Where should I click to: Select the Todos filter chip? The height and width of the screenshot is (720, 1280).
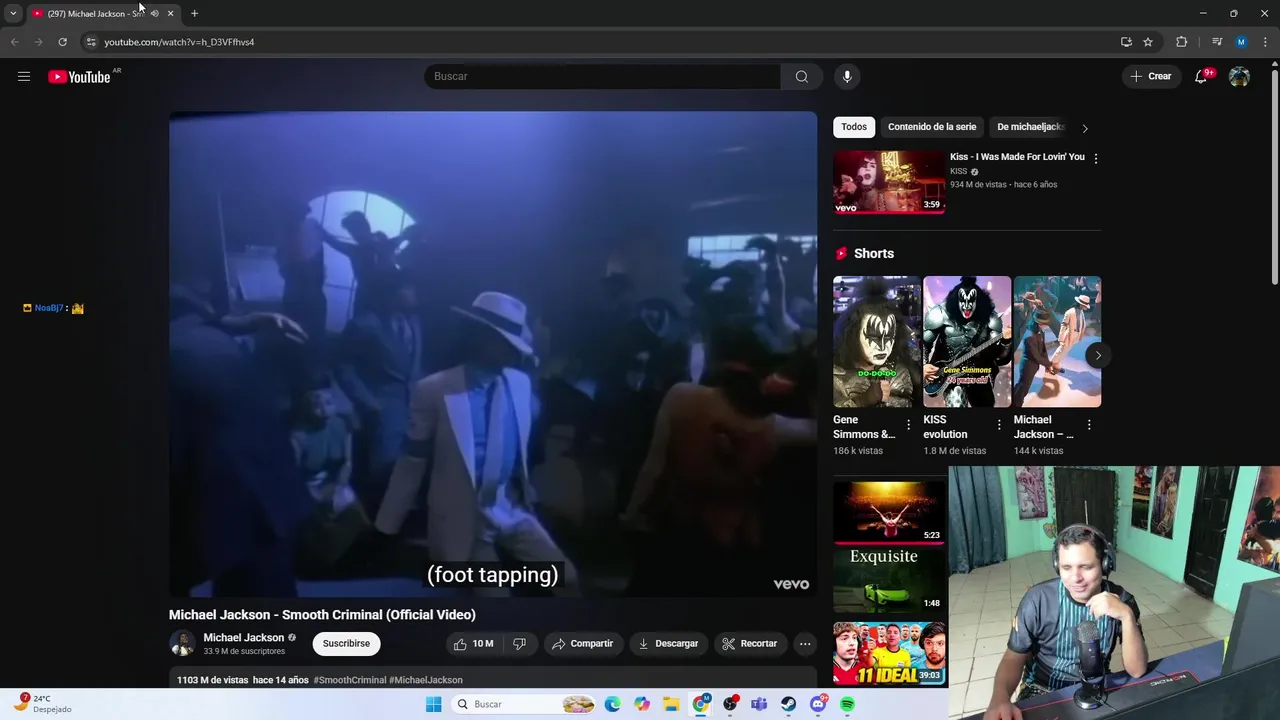pos(854,127)
